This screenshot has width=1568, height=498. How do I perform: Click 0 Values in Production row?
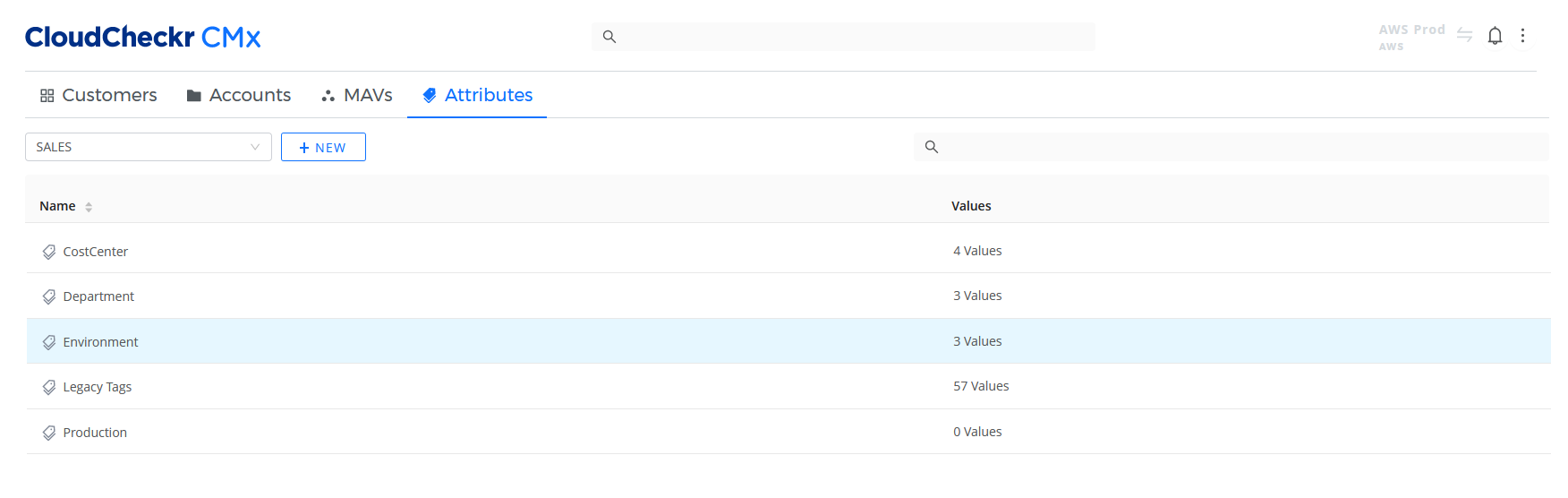point(977,432)
